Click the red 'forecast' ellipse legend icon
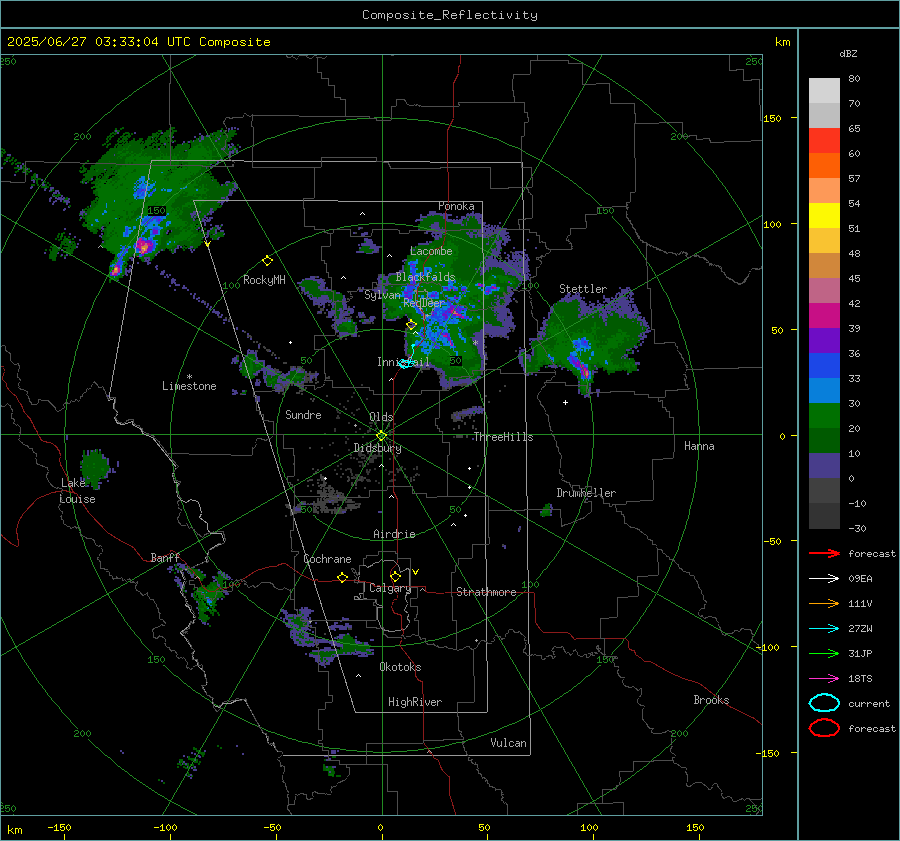This screenshot has height=841, width=900. [x=824, y=728]
